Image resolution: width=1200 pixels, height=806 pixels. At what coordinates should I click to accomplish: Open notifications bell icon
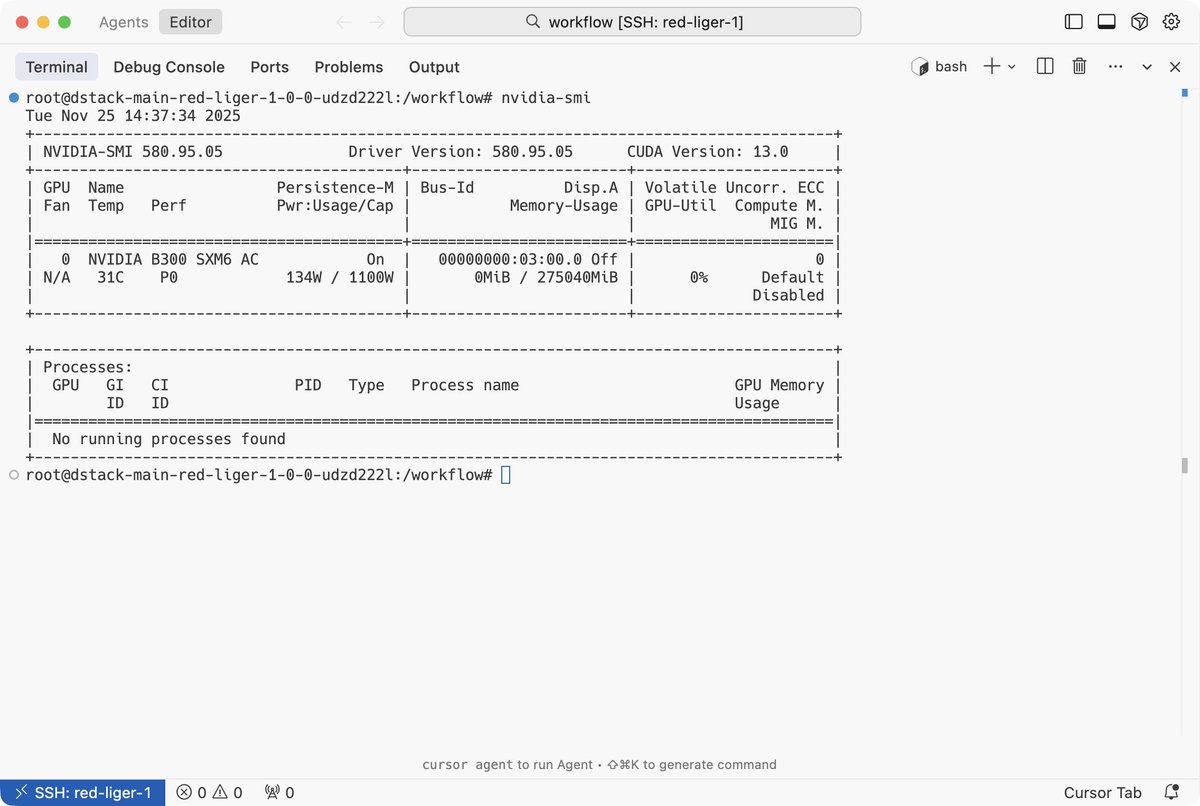[x=1170, y=793]
